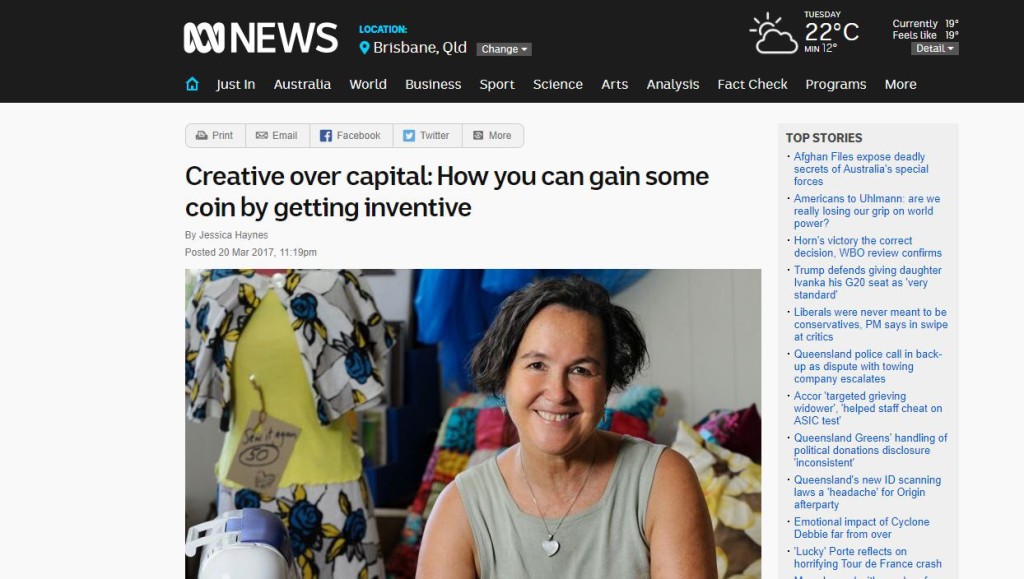The height and width of the screenshot is (579, 1024).
Task: Share via the Twitter bird icon
Action: [x=409, y=136]
